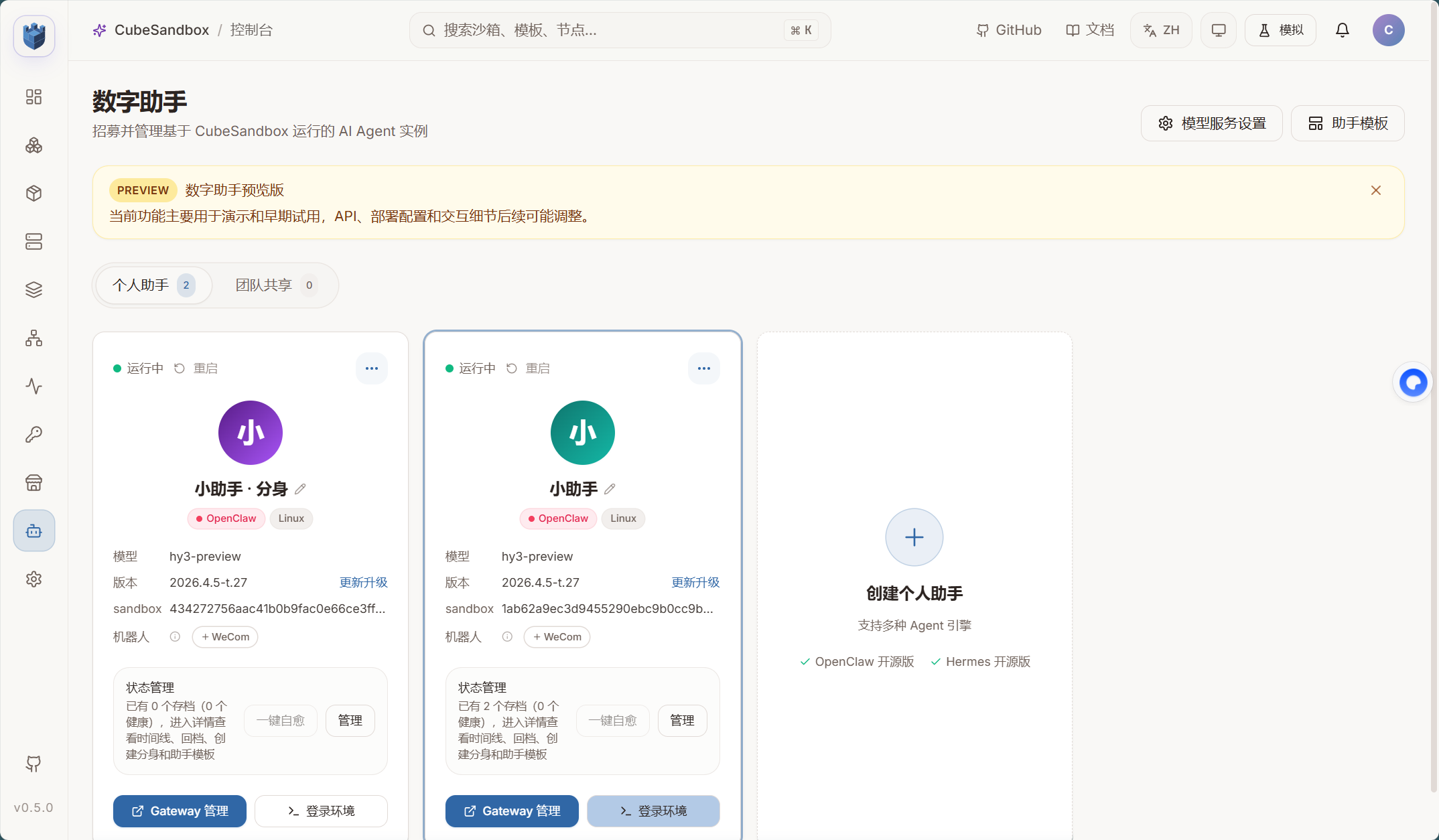The image size is (1439, 840).
Task: Switch language via ZH button
Action: click(x=1161, y=30)
